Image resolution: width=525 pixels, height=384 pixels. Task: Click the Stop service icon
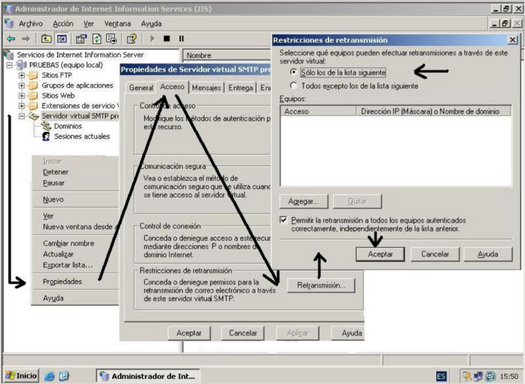[167, 39]
